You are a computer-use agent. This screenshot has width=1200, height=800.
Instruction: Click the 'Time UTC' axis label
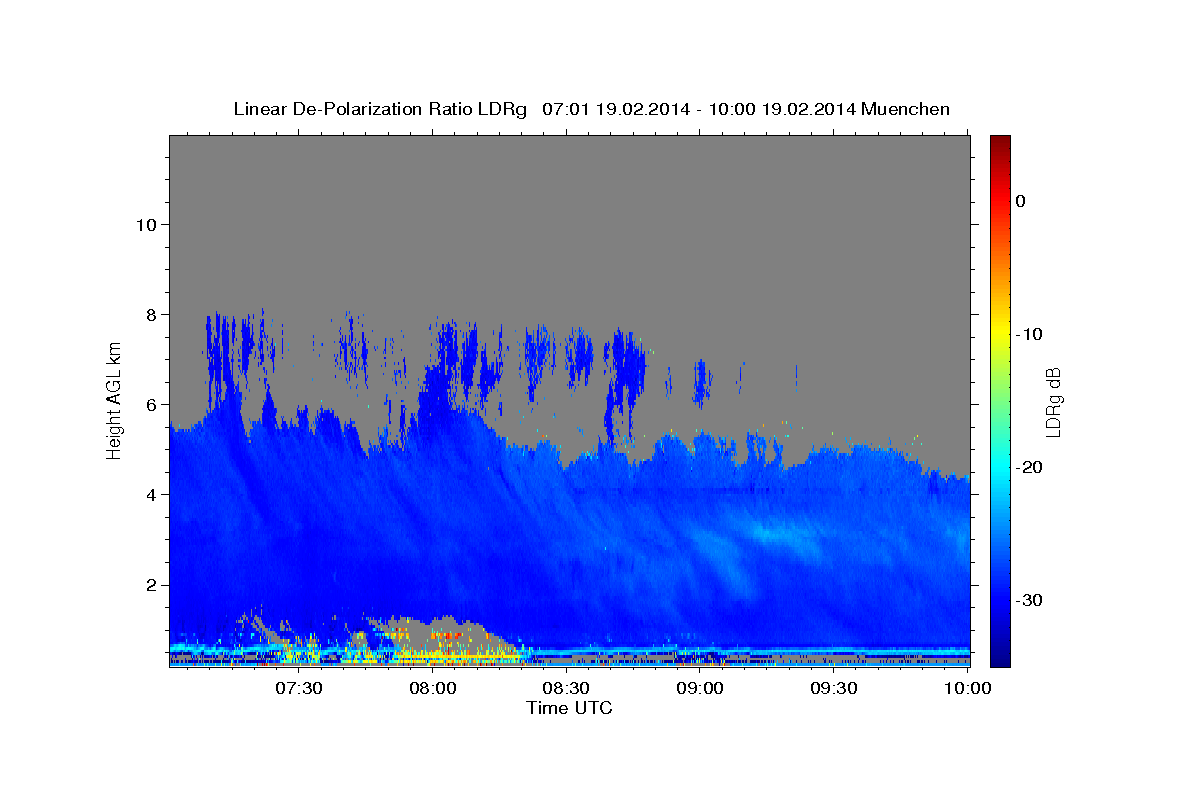(x=569, y=709)
